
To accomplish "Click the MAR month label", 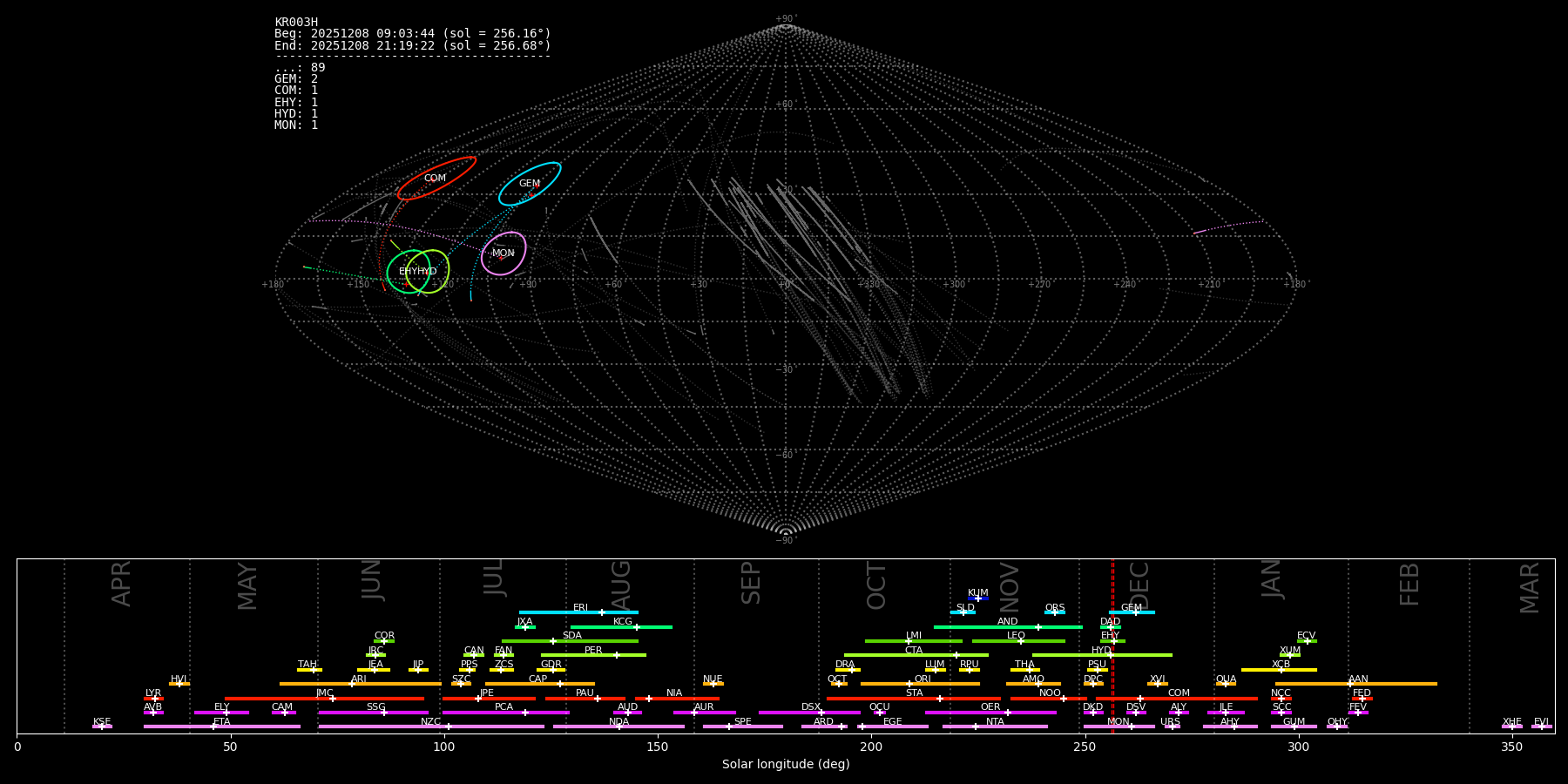I will [1530, 588].
